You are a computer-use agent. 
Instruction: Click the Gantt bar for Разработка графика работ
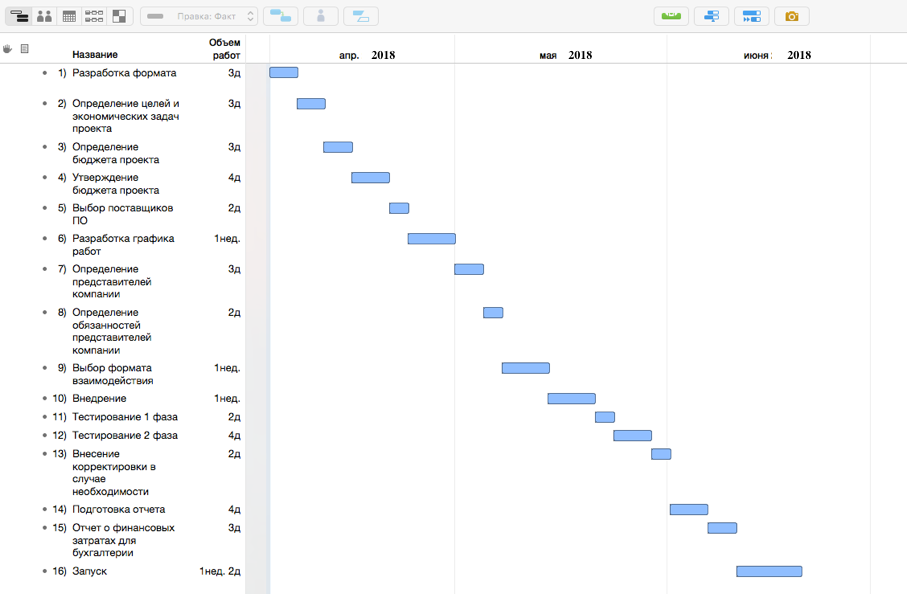[x=432, y=238]
